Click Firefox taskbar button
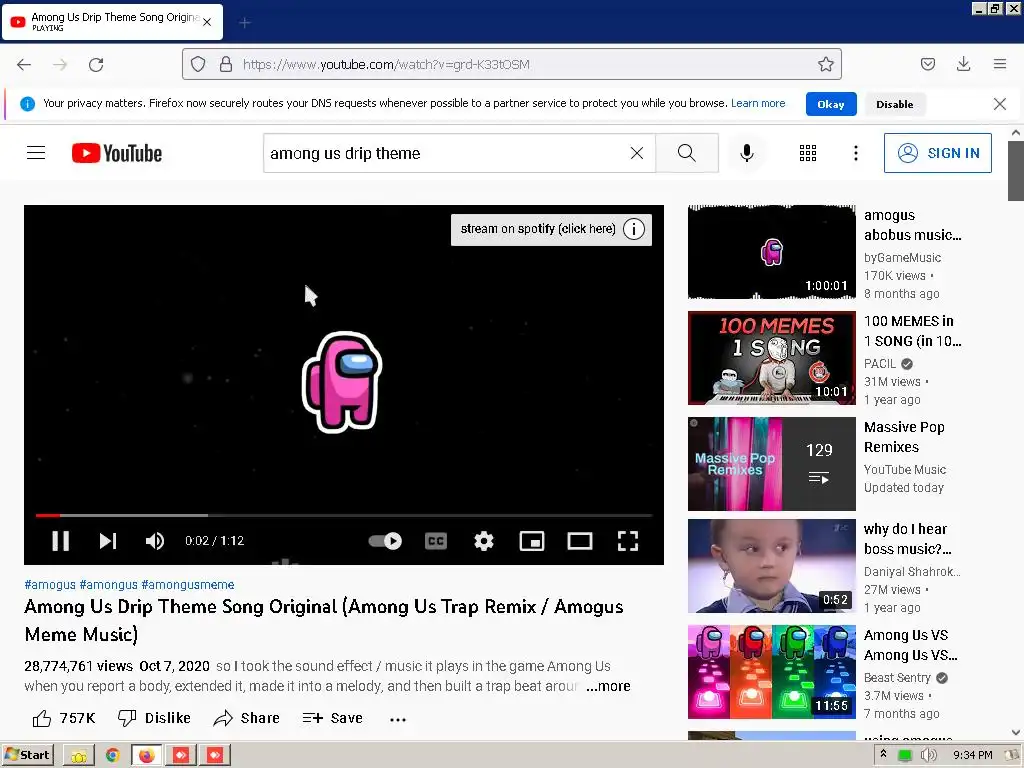 point(146,756)
